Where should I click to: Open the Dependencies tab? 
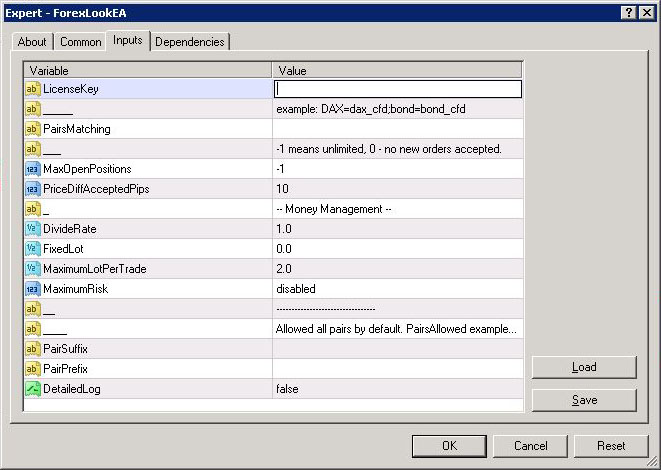click(190, 42)
